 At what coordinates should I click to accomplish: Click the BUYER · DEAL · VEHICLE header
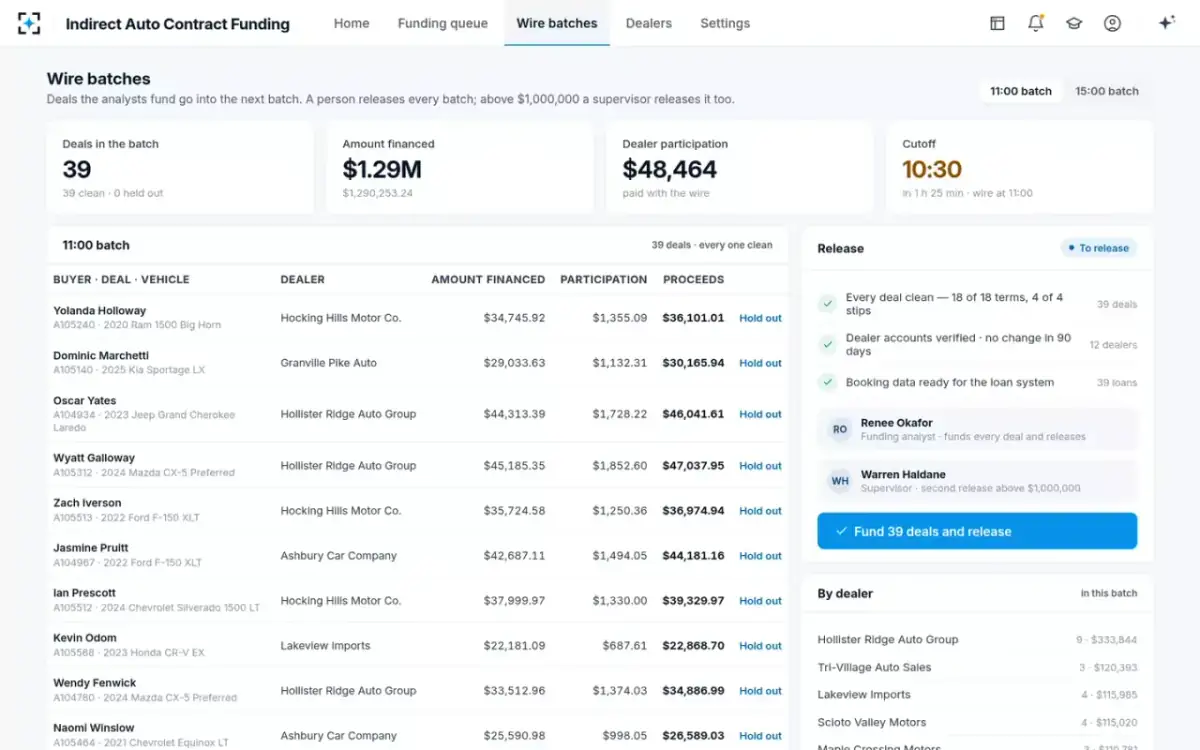[121, 280]
